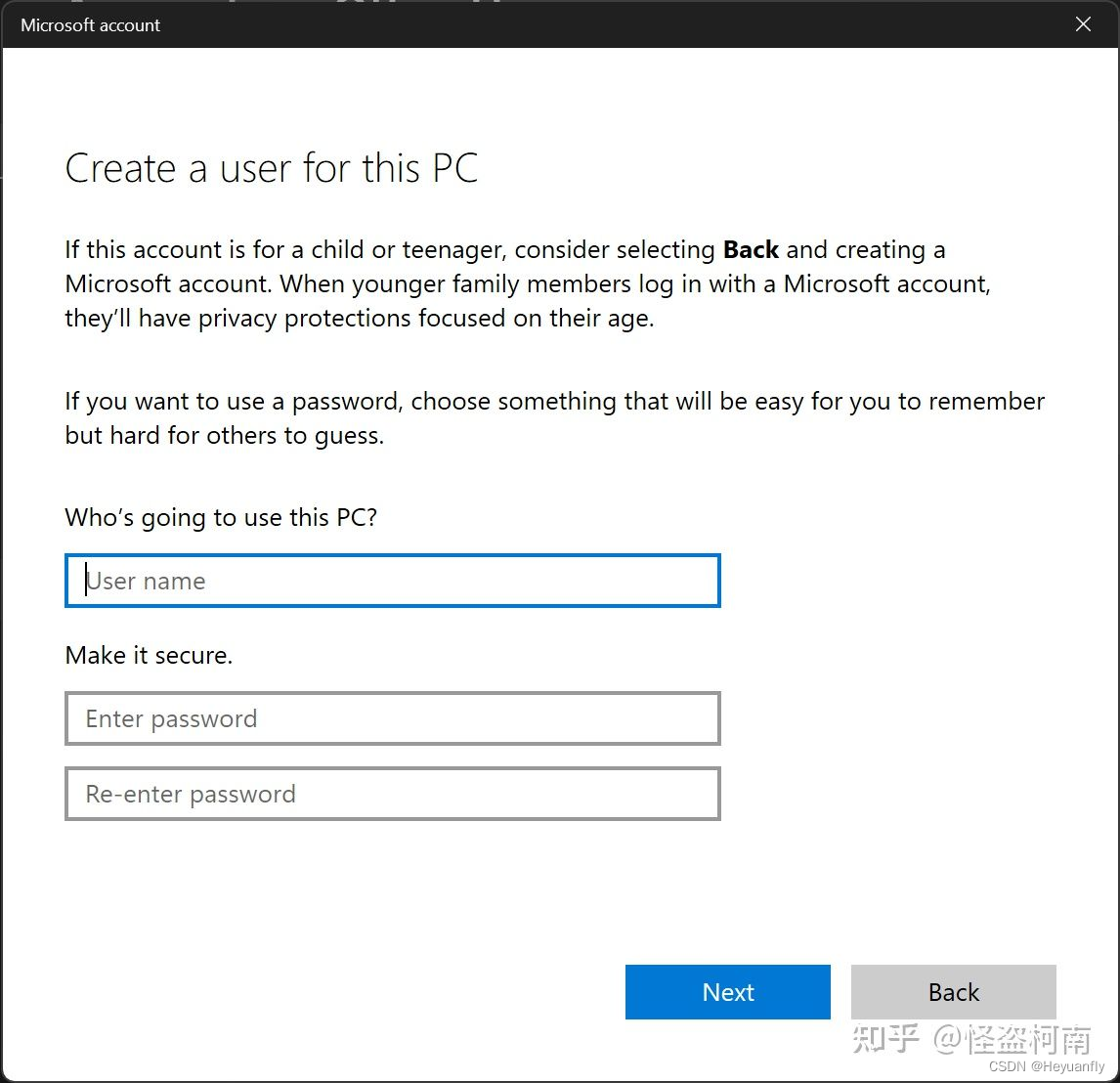Click the 'Who's going to use this PC?' label
Viewport: 1120px width, 1083px height.
click(x=221, y=517)
